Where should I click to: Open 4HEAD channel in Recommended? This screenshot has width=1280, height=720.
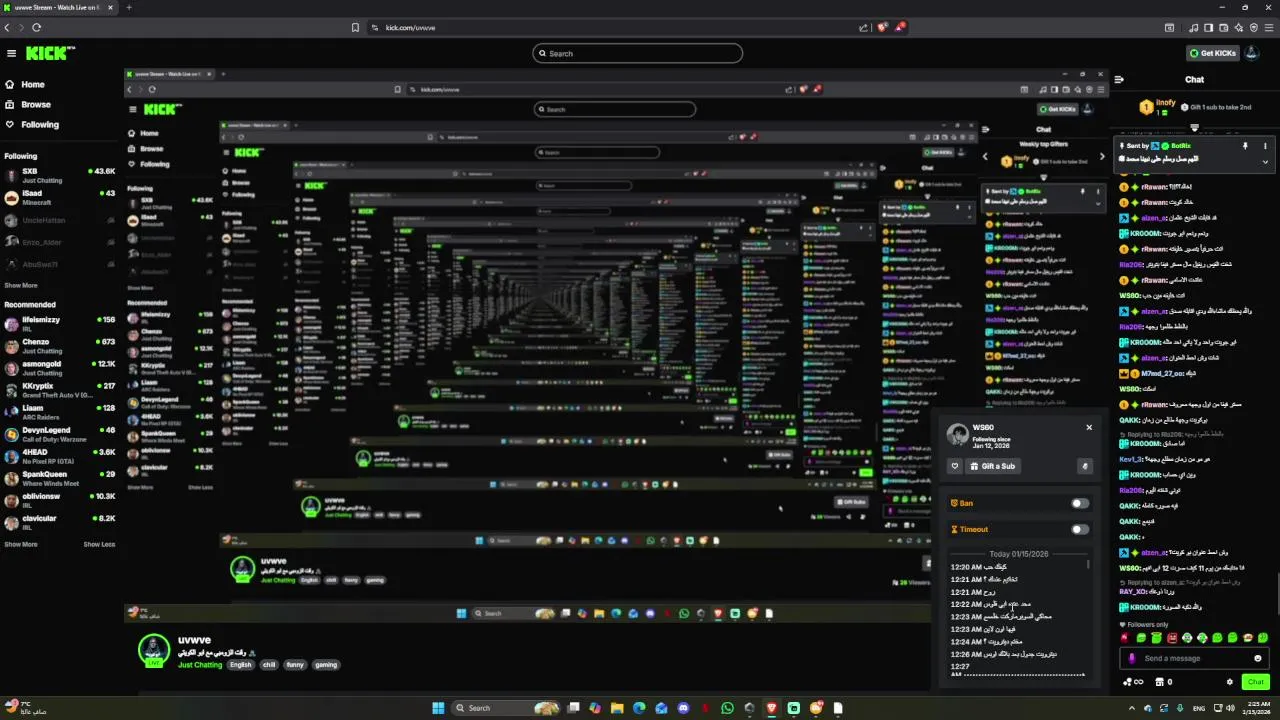60,457
